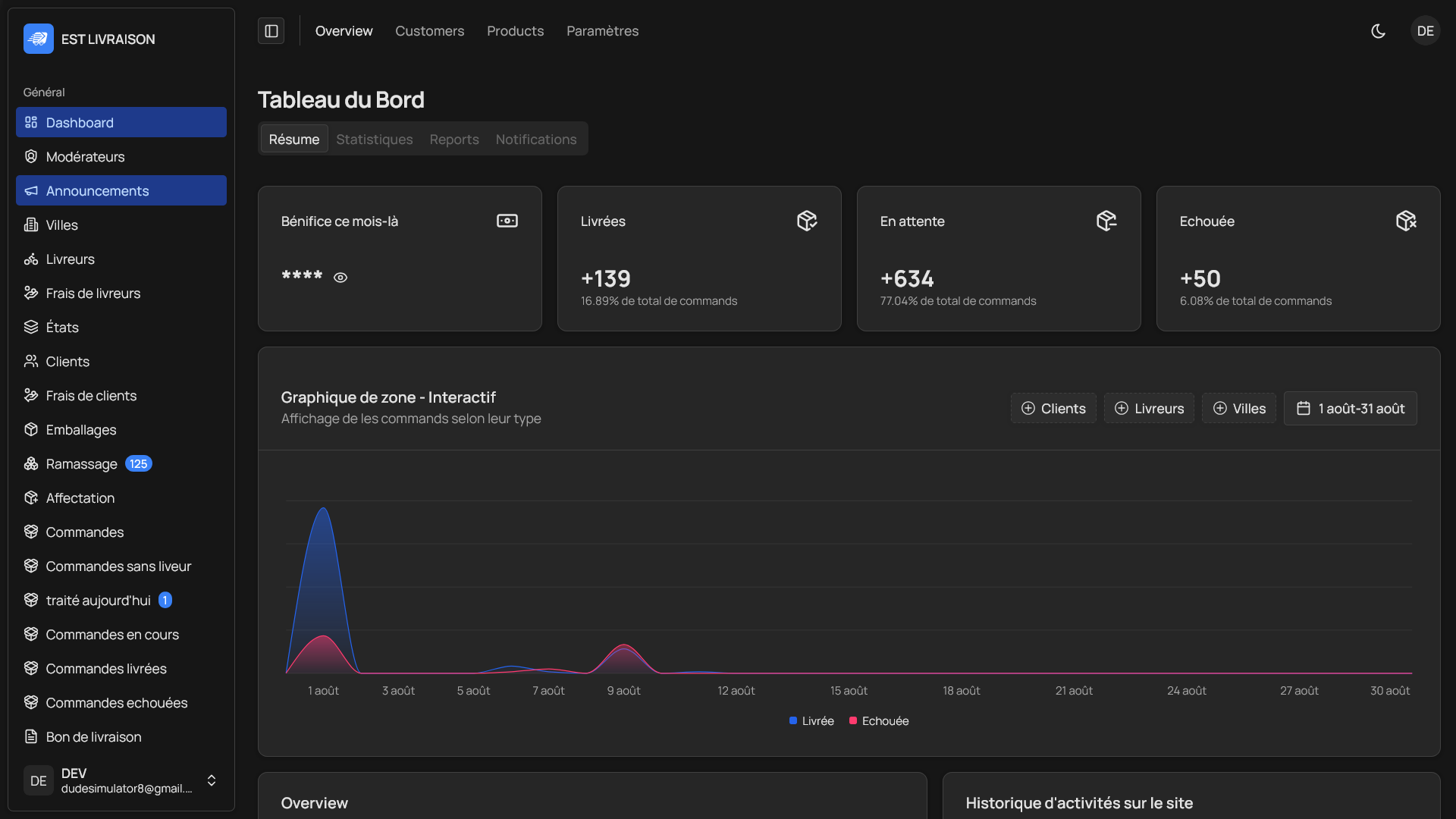Open Ramassage from sidebar
The width and height of the screenshot is (1456, 819).
point(81,464)
